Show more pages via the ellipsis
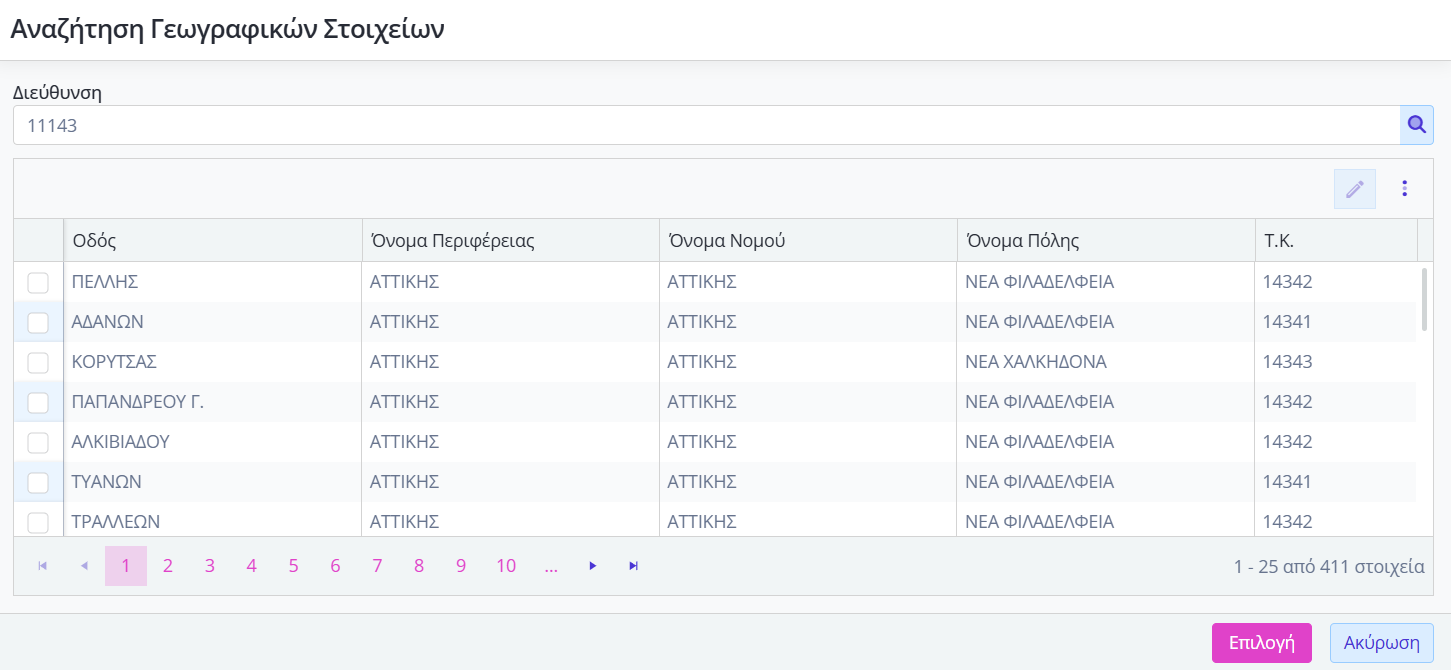This screenshot has height=670, width=1451. (x=551, y=566)
